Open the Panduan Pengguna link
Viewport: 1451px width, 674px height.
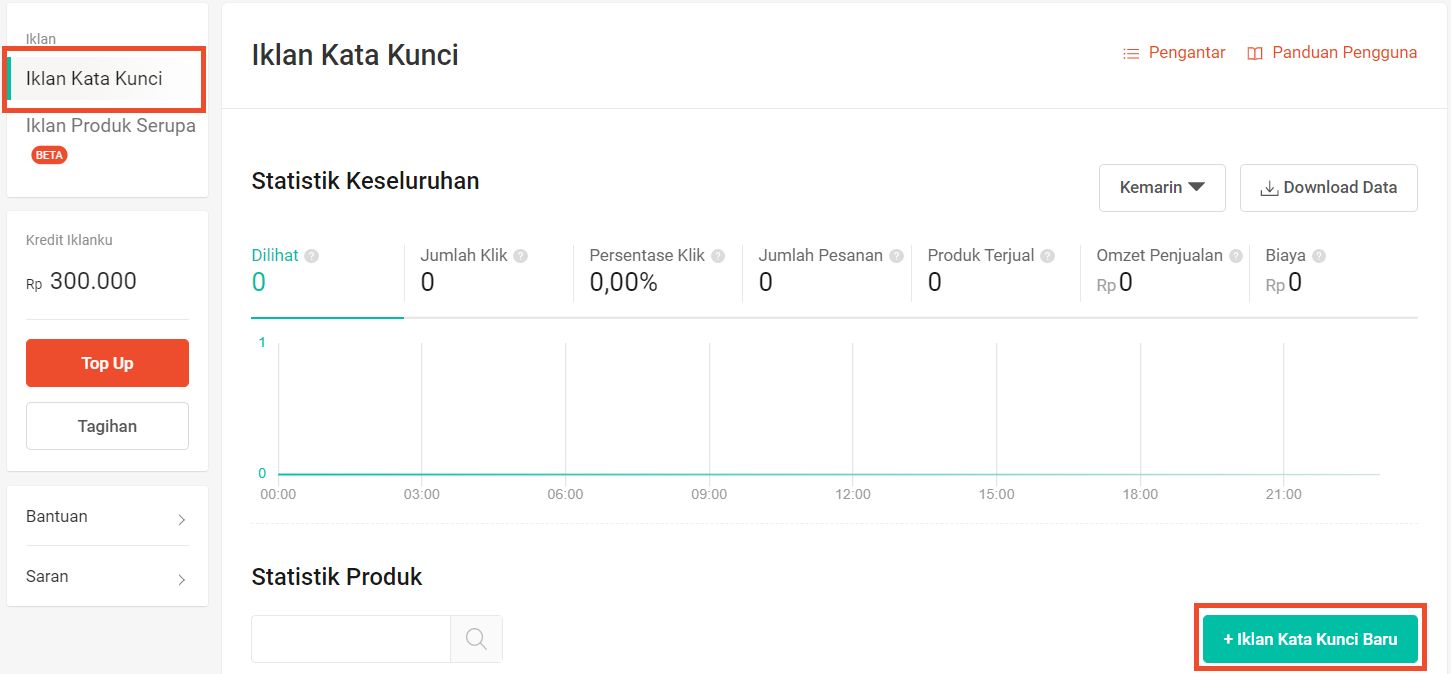click(x=1332, y=53)
